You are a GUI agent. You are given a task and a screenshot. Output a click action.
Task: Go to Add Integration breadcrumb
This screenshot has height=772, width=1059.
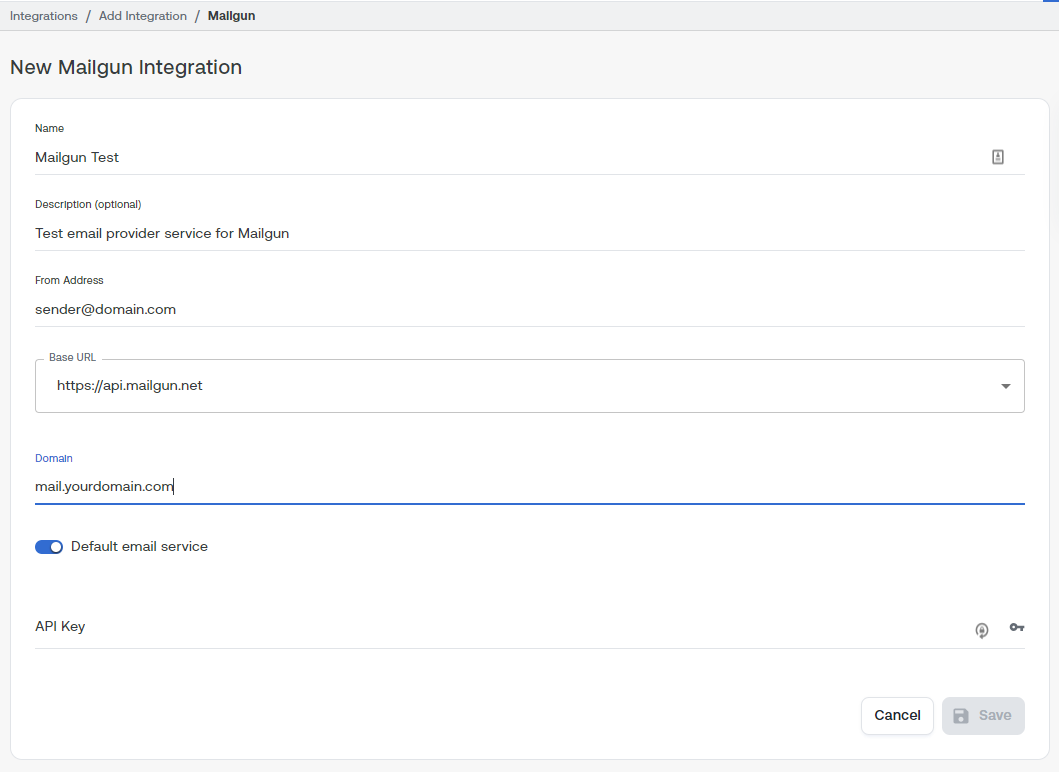click(x=143, y=16)
